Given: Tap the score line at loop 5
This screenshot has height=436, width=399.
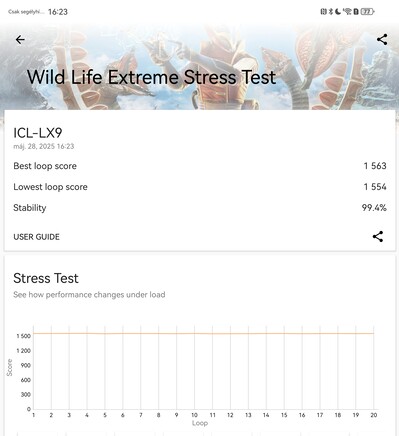Looking at the screenshot, I should (105, 333).
